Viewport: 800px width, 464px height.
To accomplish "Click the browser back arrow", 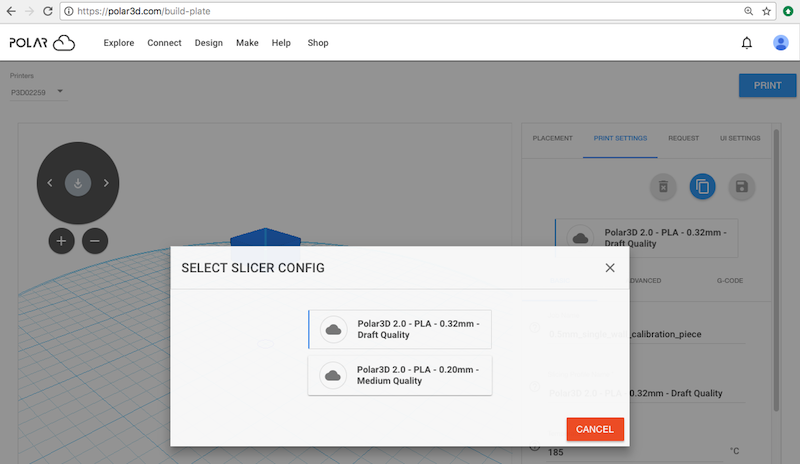I will pos(11,11).
